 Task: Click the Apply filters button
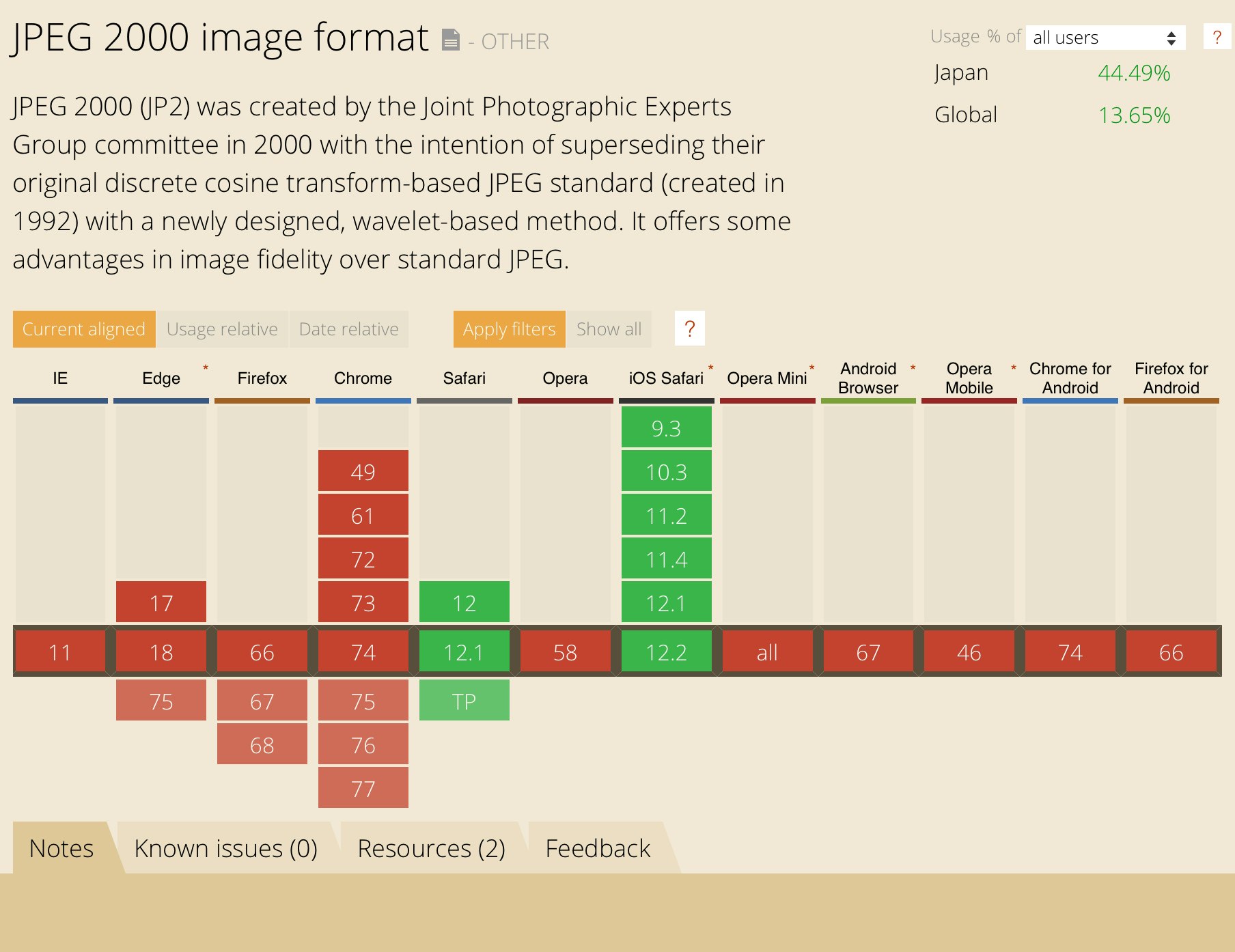click(x=509, y=328)
